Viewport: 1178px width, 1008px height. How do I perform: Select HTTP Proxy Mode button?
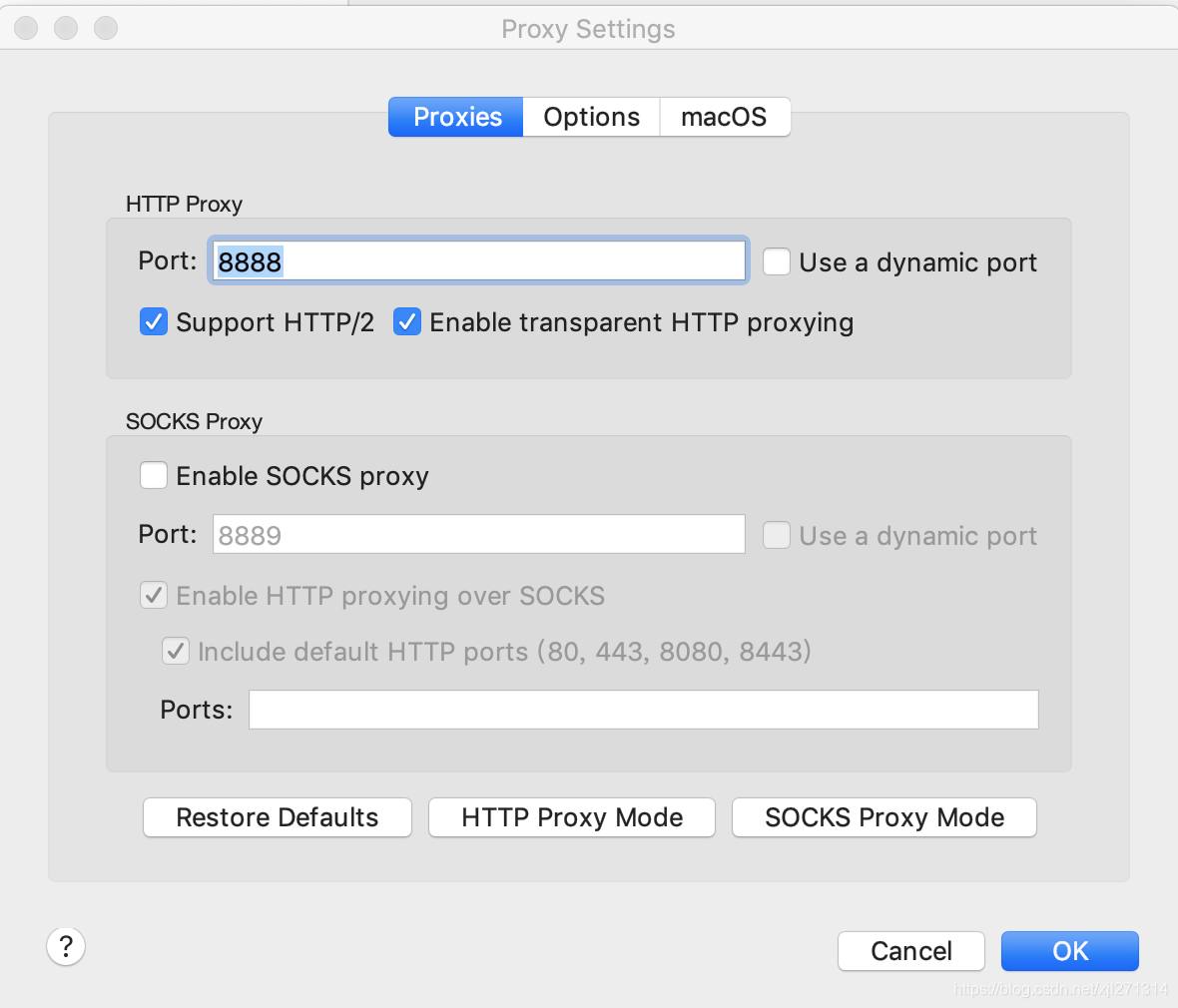point(572,817)
